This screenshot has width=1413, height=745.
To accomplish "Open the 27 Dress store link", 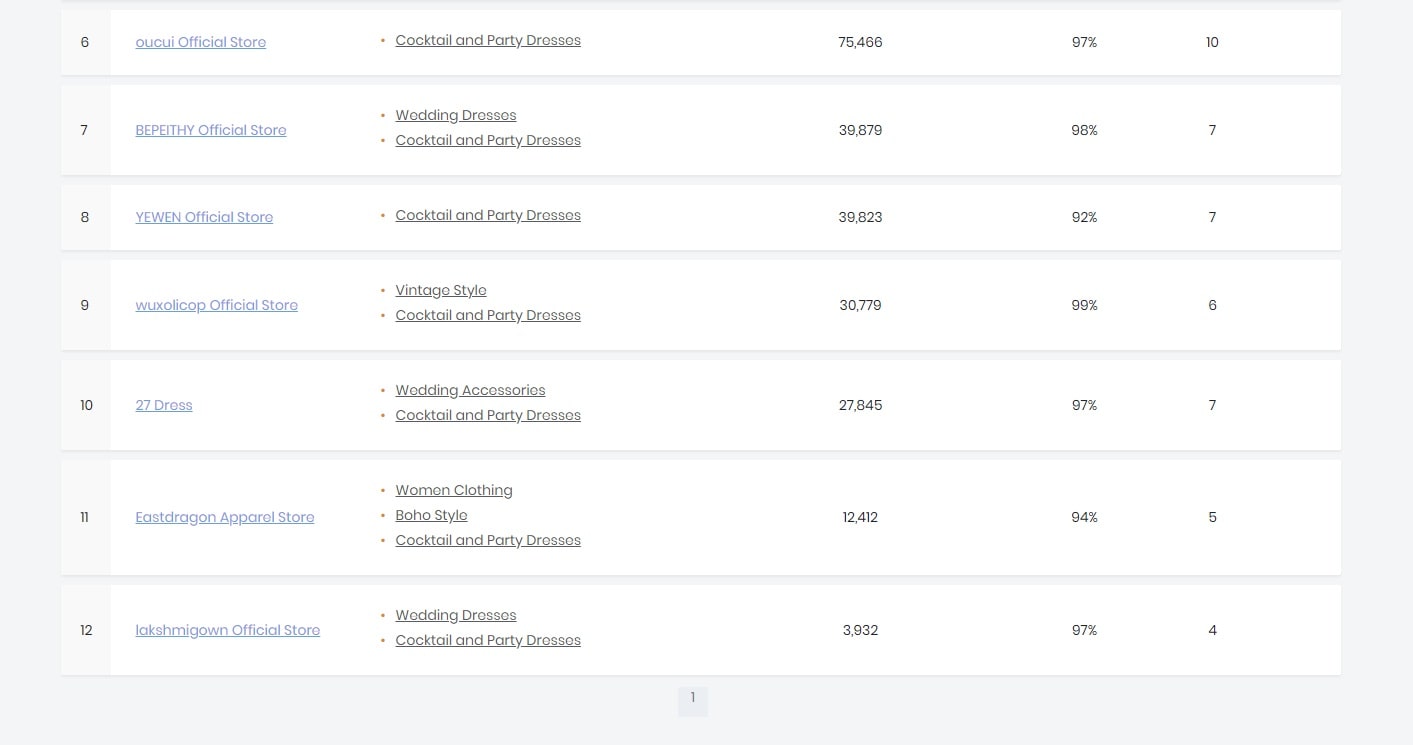I will pos(164,405).
